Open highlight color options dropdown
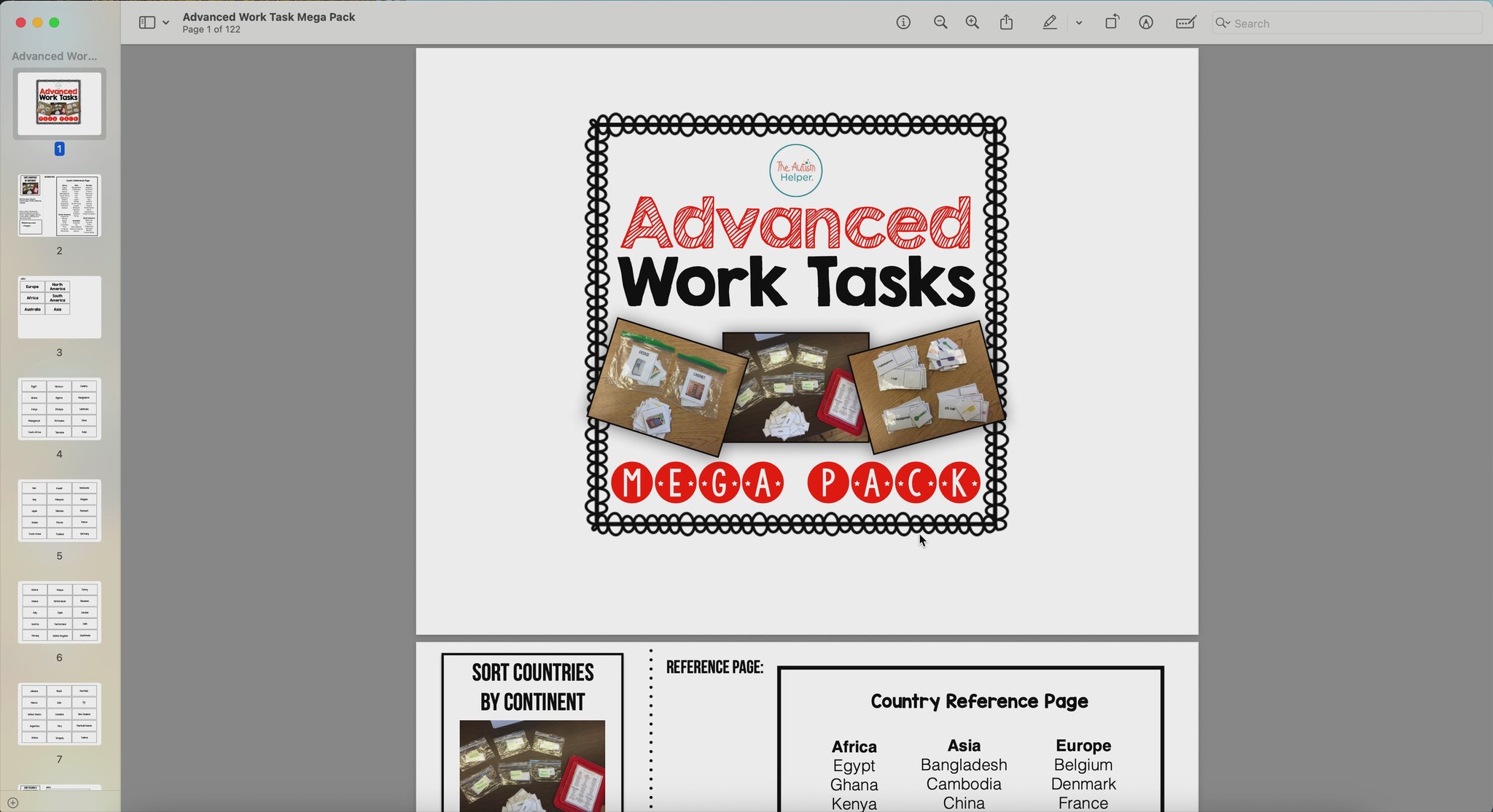Screen dimensions: 1493x812 (x=1079, y=23)
